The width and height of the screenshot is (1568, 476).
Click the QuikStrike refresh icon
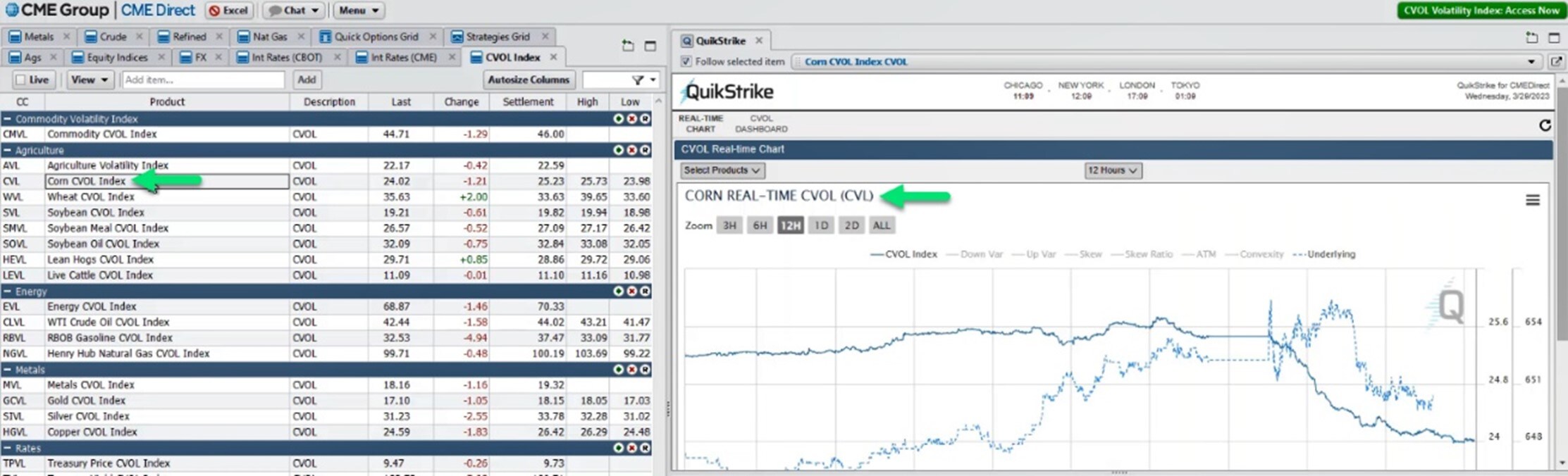click(x=1545, y=125)
